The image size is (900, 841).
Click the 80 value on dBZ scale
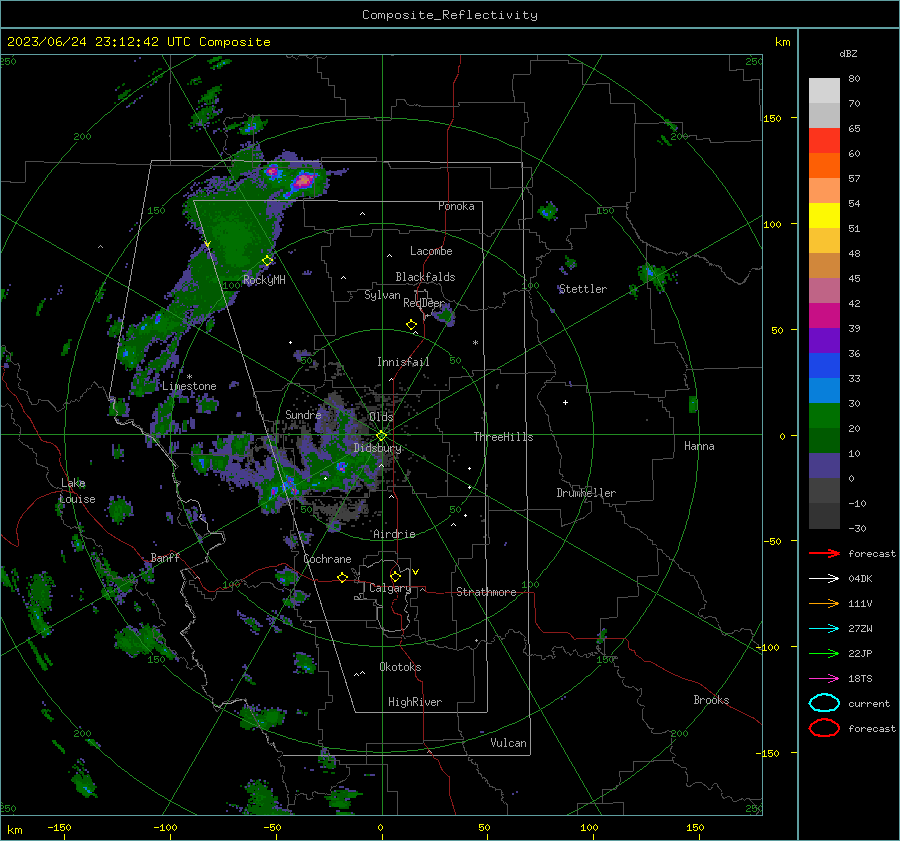click(854, 79)
